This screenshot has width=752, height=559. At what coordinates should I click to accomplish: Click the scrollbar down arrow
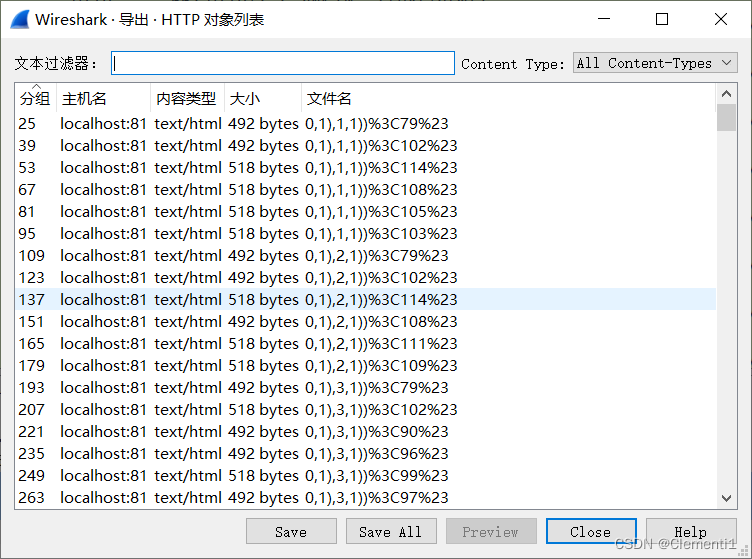point(726,499)
